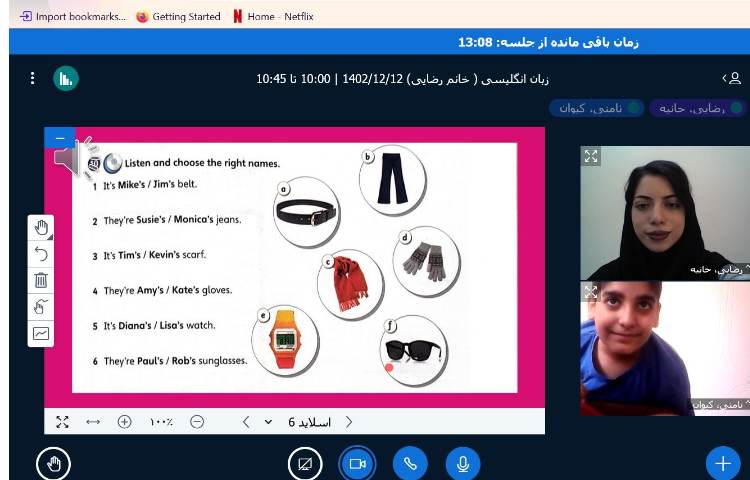Toggle the users list panel
Viewport: 750px width, 480px height.
[x=732, y=78]
